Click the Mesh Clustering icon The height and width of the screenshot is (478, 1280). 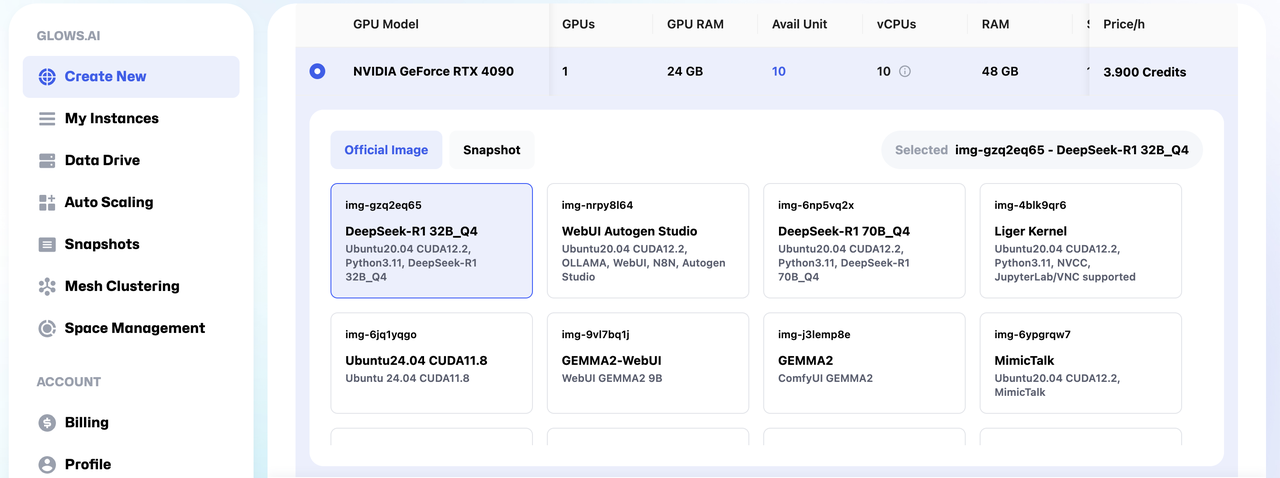pos(47,287)
